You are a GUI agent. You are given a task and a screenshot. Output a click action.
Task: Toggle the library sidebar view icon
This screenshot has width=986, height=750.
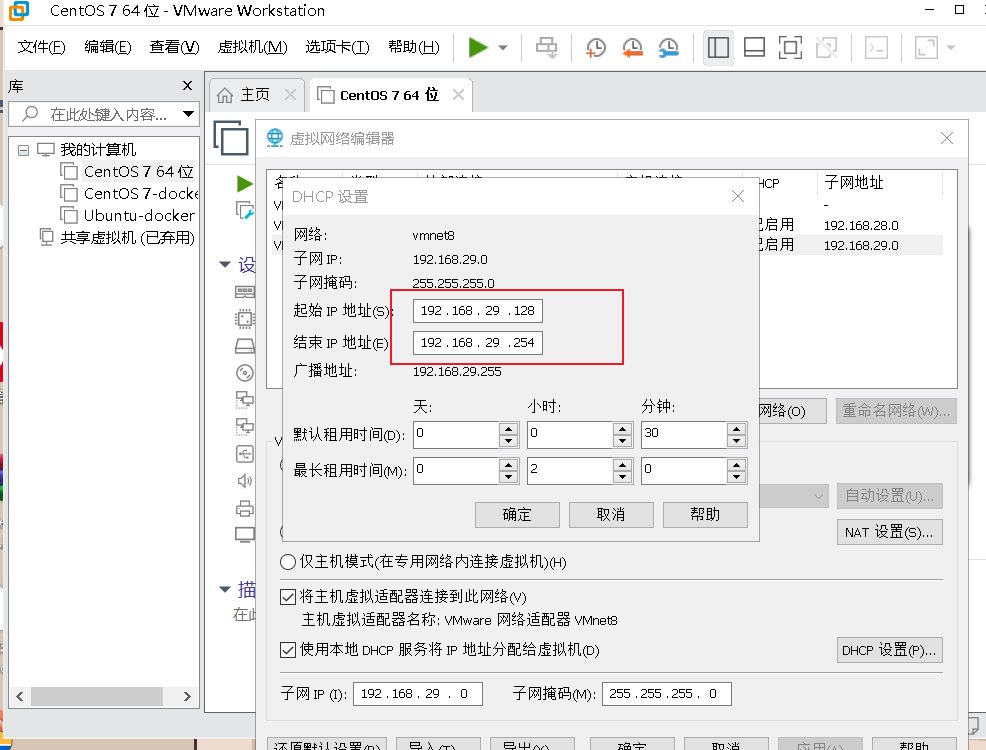(718, 47)
